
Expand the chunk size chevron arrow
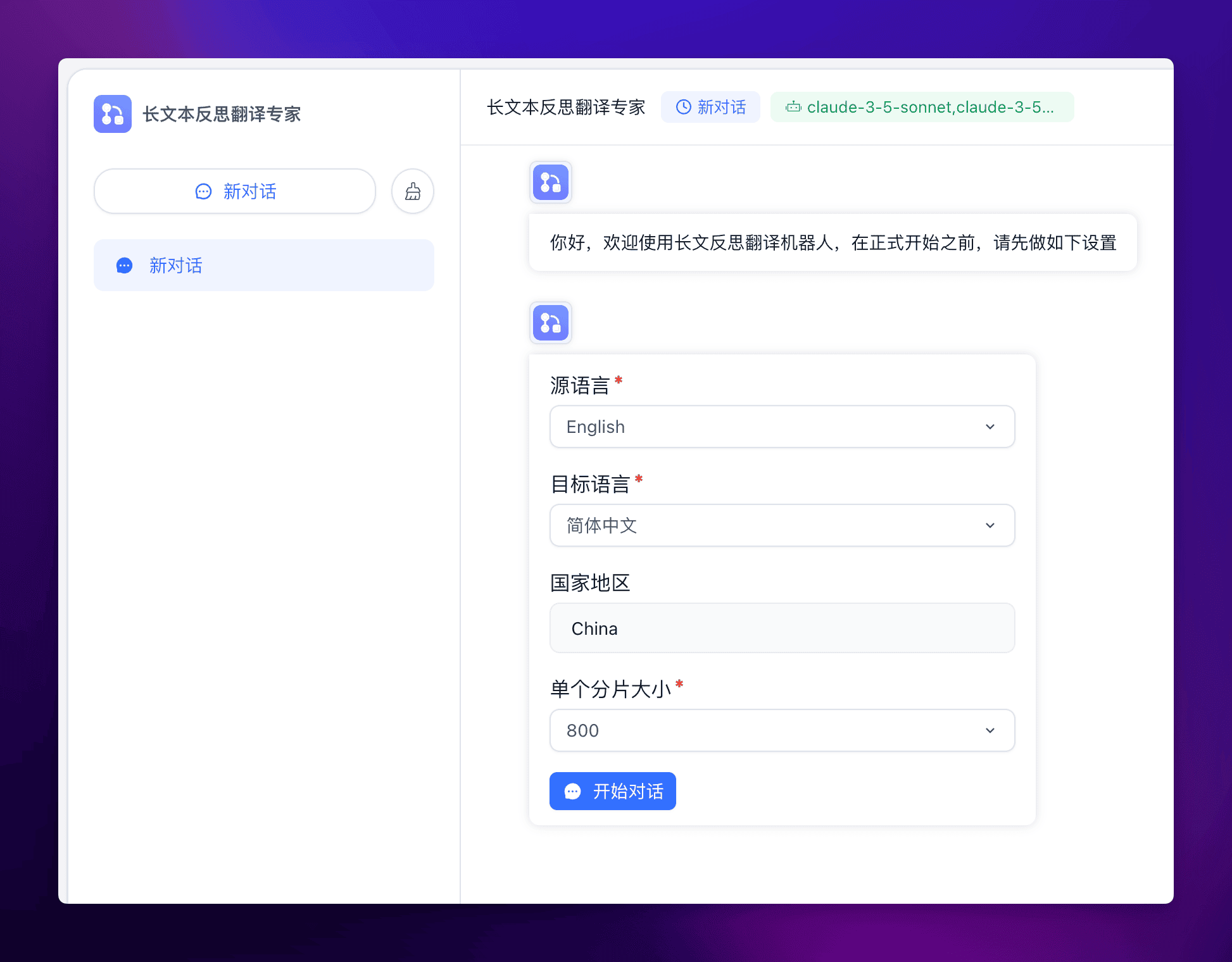[x=990, y=730]
